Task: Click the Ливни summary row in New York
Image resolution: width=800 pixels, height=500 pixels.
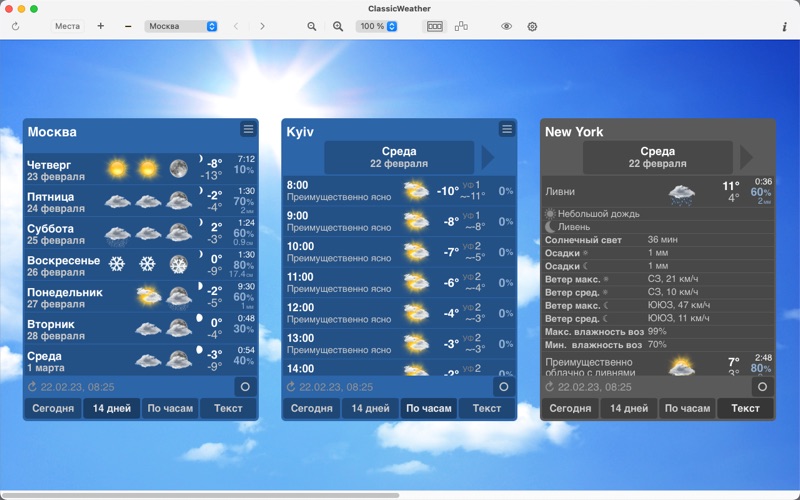Action: pyautogui.click(x=658, y=192)
